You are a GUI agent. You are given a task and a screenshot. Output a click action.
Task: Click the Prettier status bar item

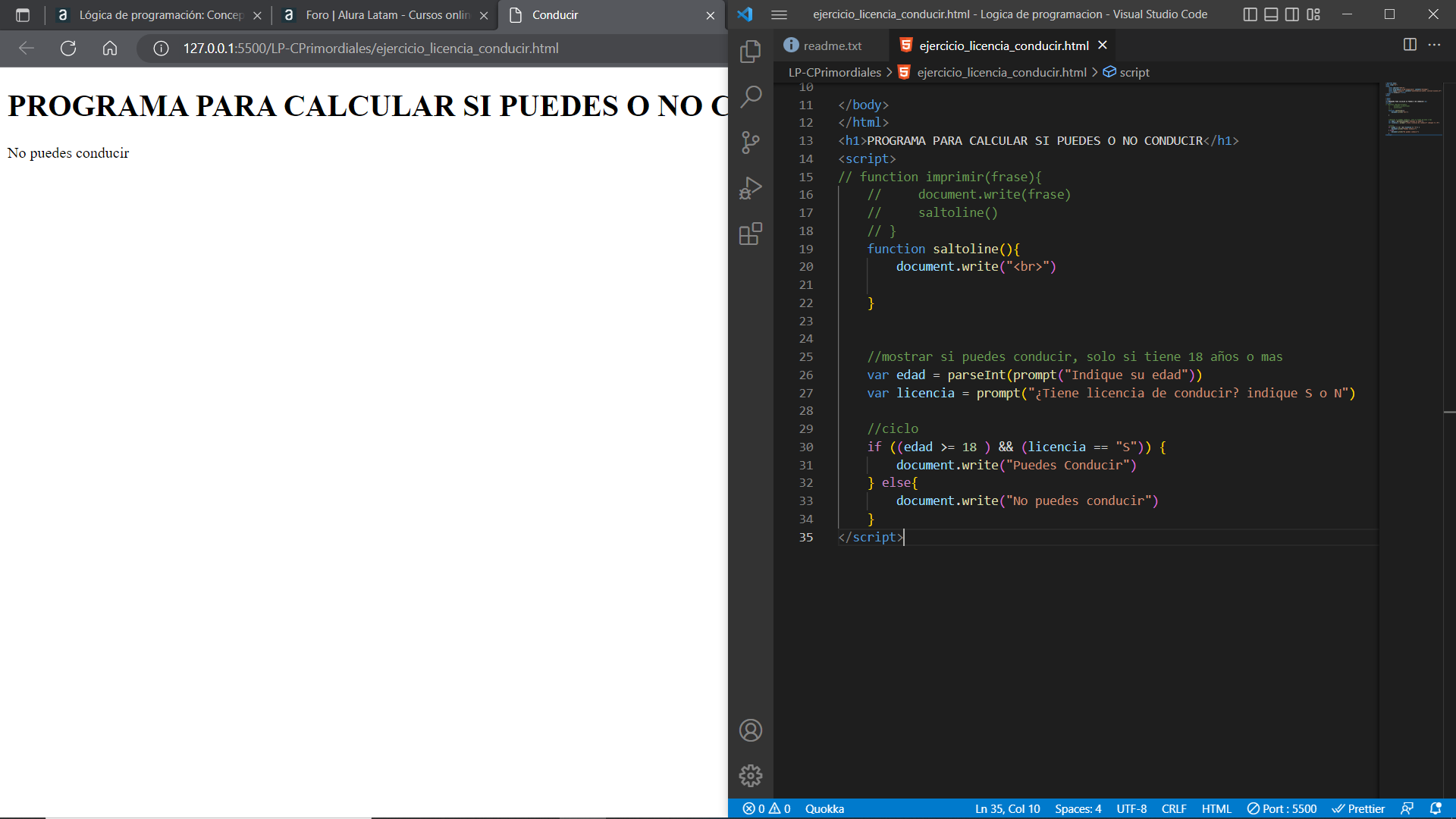1358,809
